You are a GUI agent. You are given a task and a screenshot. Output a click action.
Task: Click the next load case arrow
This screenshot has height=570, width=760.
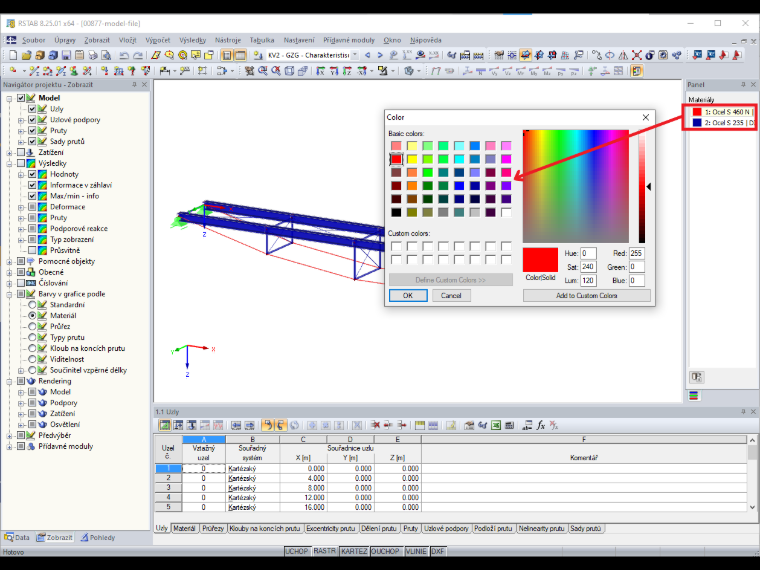click(380, 55)
